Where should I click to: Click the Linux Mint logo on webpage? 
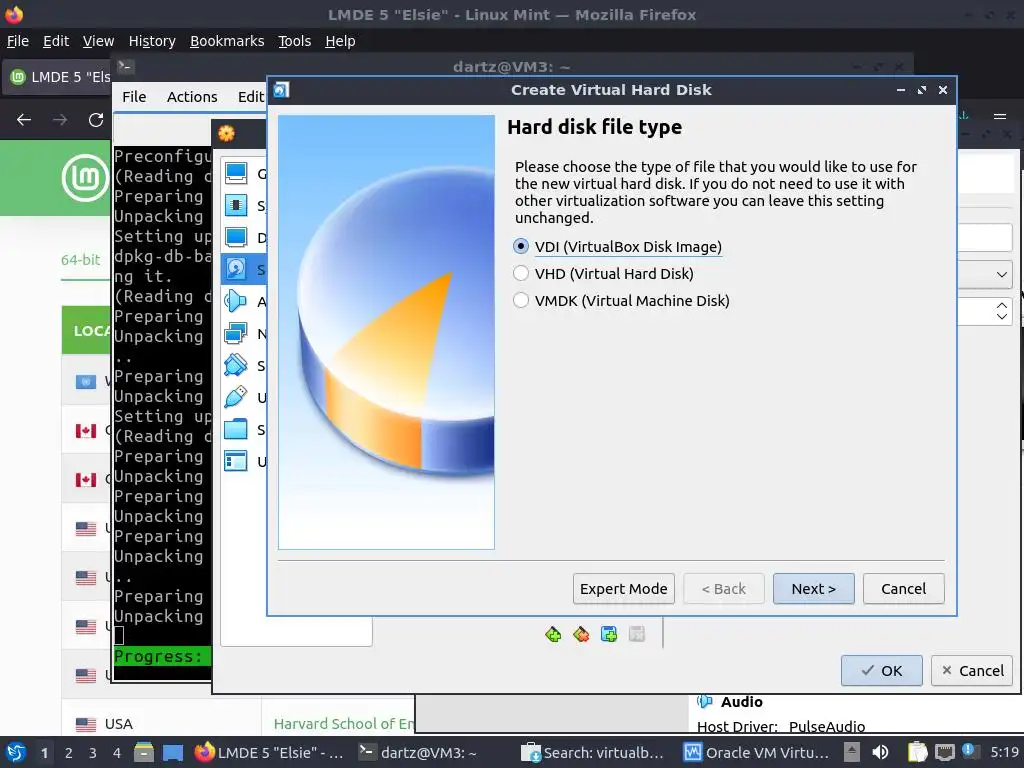click(86, 178)
